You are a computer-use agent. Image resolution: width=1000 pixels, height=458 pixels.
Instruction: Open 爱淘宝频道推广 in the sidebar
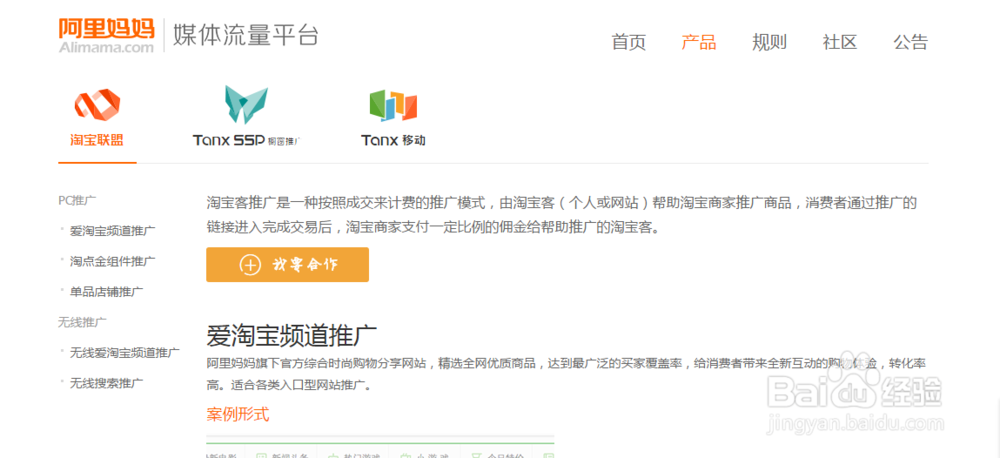pos(112,230)
